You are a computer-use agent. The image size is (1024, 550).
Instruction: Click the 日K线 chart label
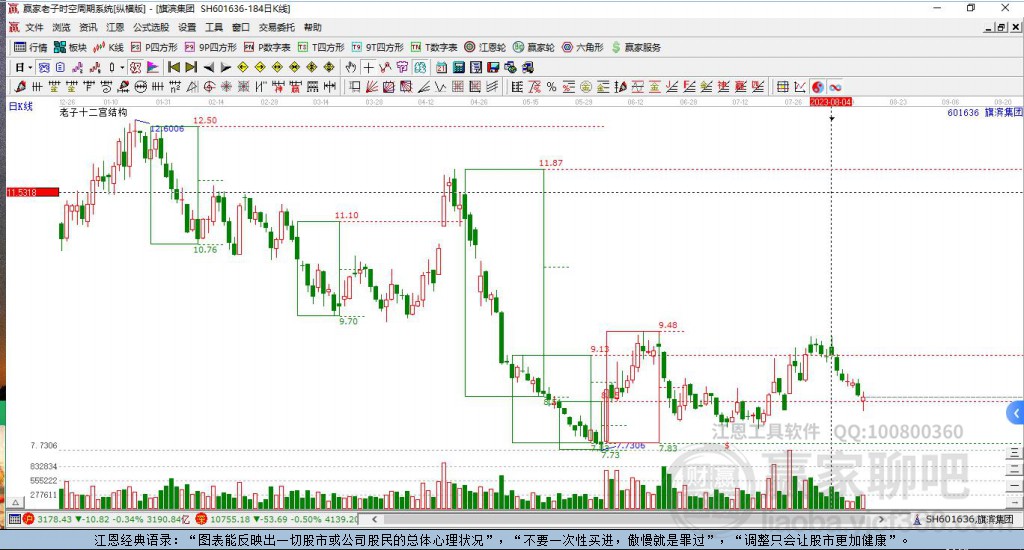tap(21, 106)
